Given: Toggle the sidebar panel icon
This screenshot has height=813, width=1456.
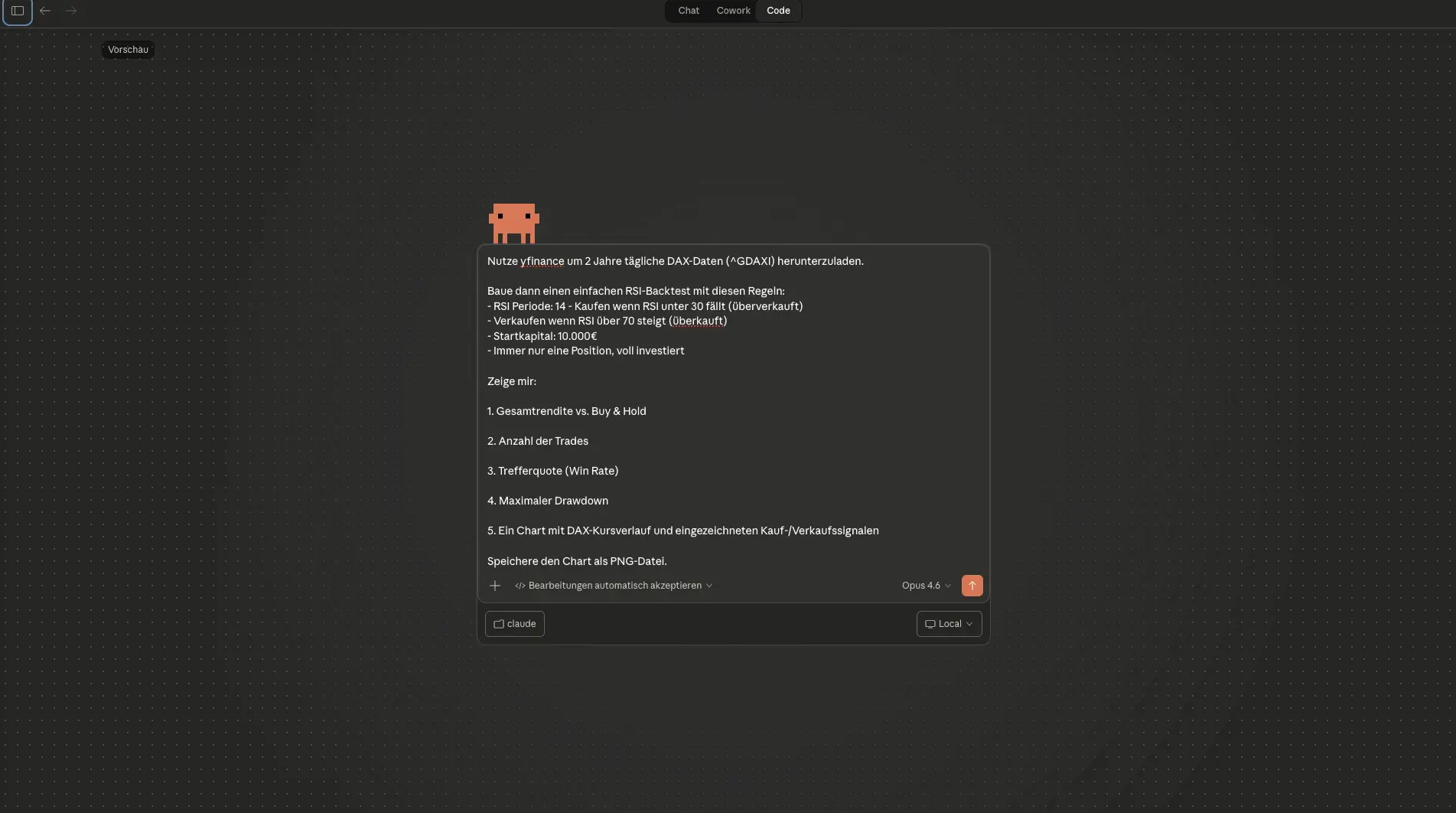Looking at the screenshot, I should pyautogui.click(x=18, y=11).
